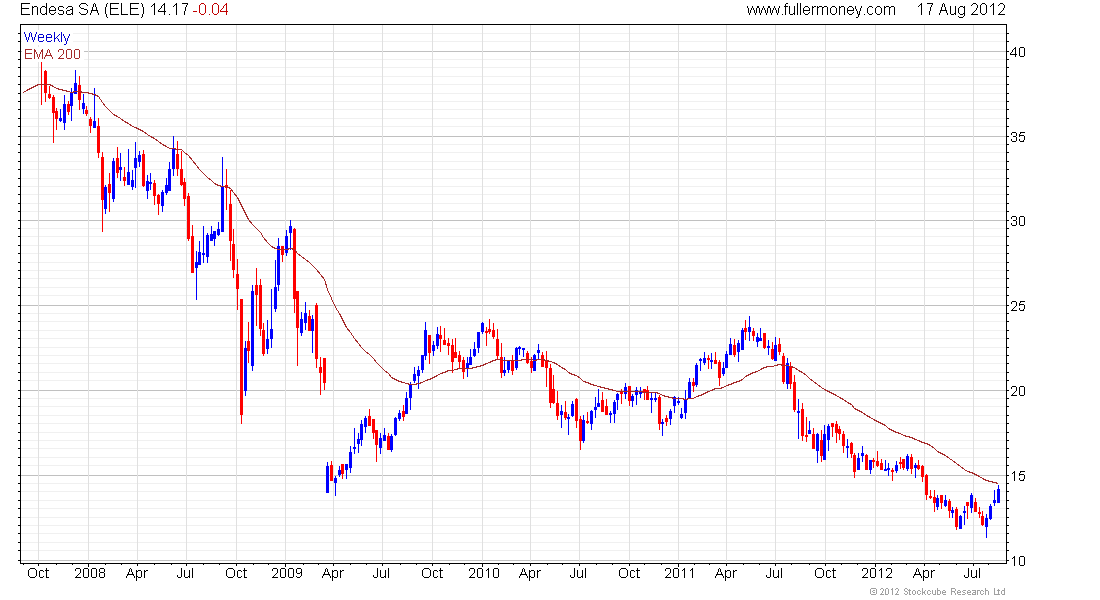Image resolution: width=1100 pixels, height=600 pixels.
Task: Click the x-axis label 2011
Action: click(x=679, y=573)
